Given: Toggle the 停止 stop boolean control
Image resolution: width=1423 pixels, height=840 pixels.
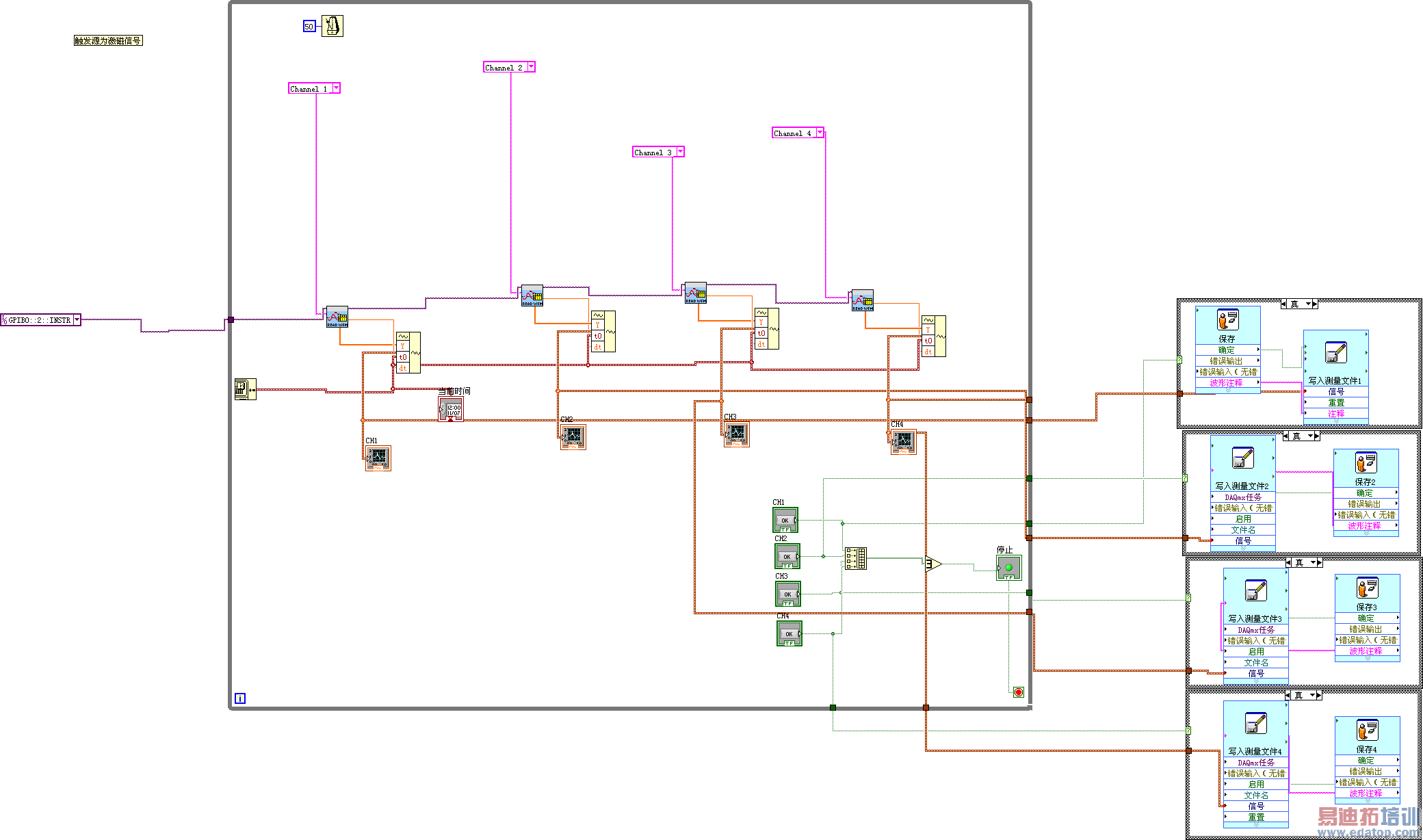Looking at the screenshot, I should (1008, 568).
